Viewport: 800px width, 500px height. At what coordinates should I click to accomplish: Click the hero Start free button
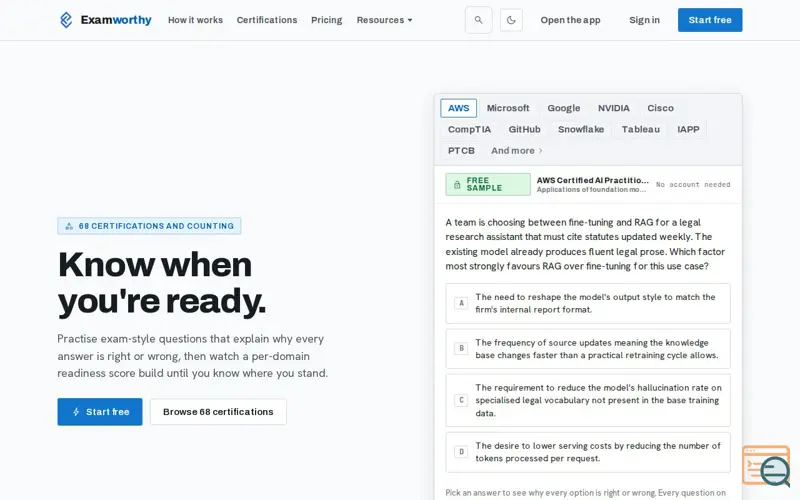click(x=100, y=412)
